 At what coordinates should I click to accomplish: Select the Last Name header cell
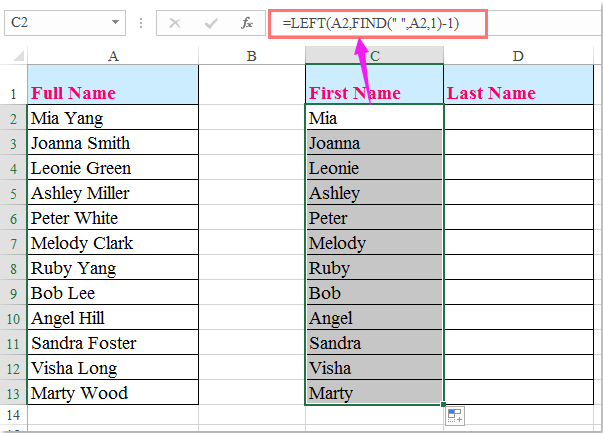(x=518, y=93)
